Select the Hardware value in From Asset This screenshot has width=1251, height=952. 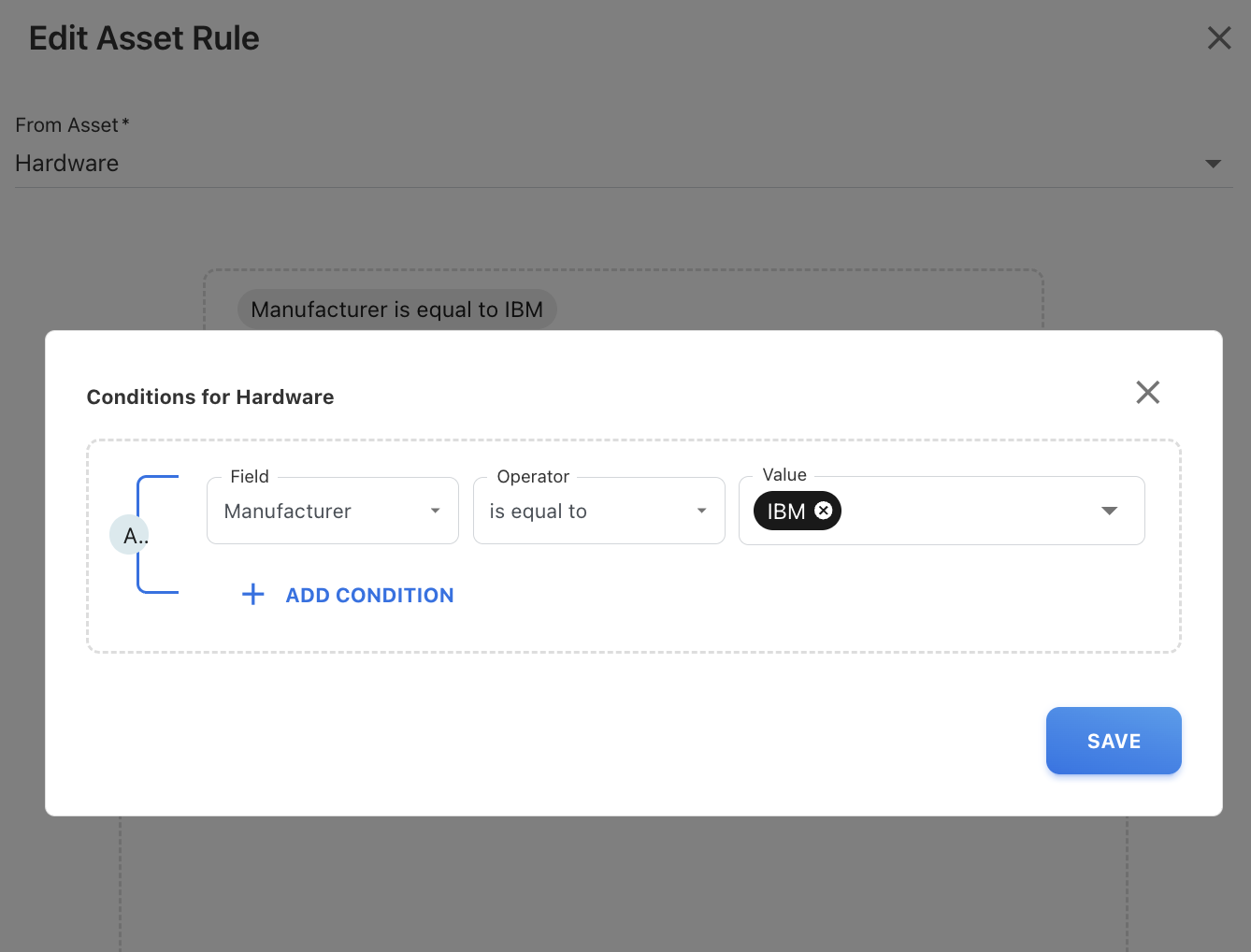click(67, 164)
